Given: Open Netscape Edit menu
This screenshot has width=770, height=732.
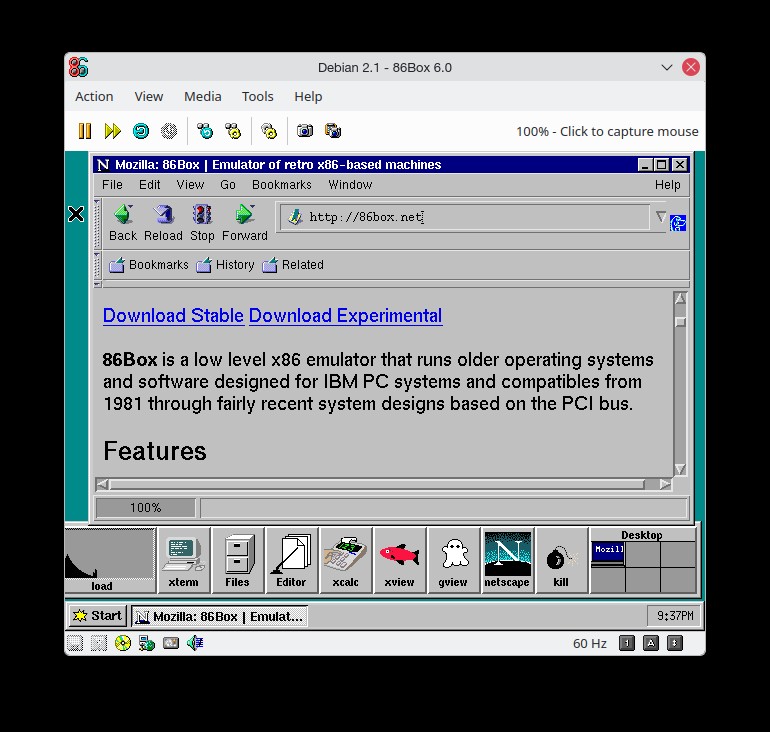Looking at the screenshot, I should (x=149, y=185).
